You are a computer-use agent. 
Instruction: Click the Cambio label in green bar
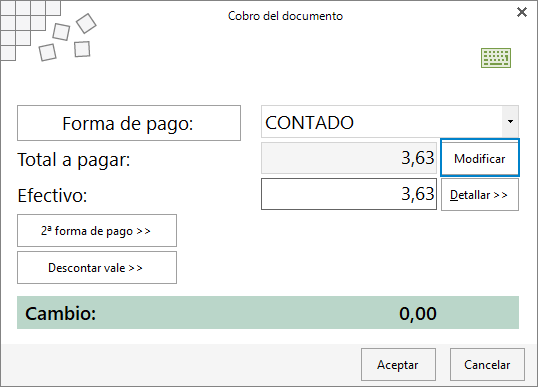[60, 313]
